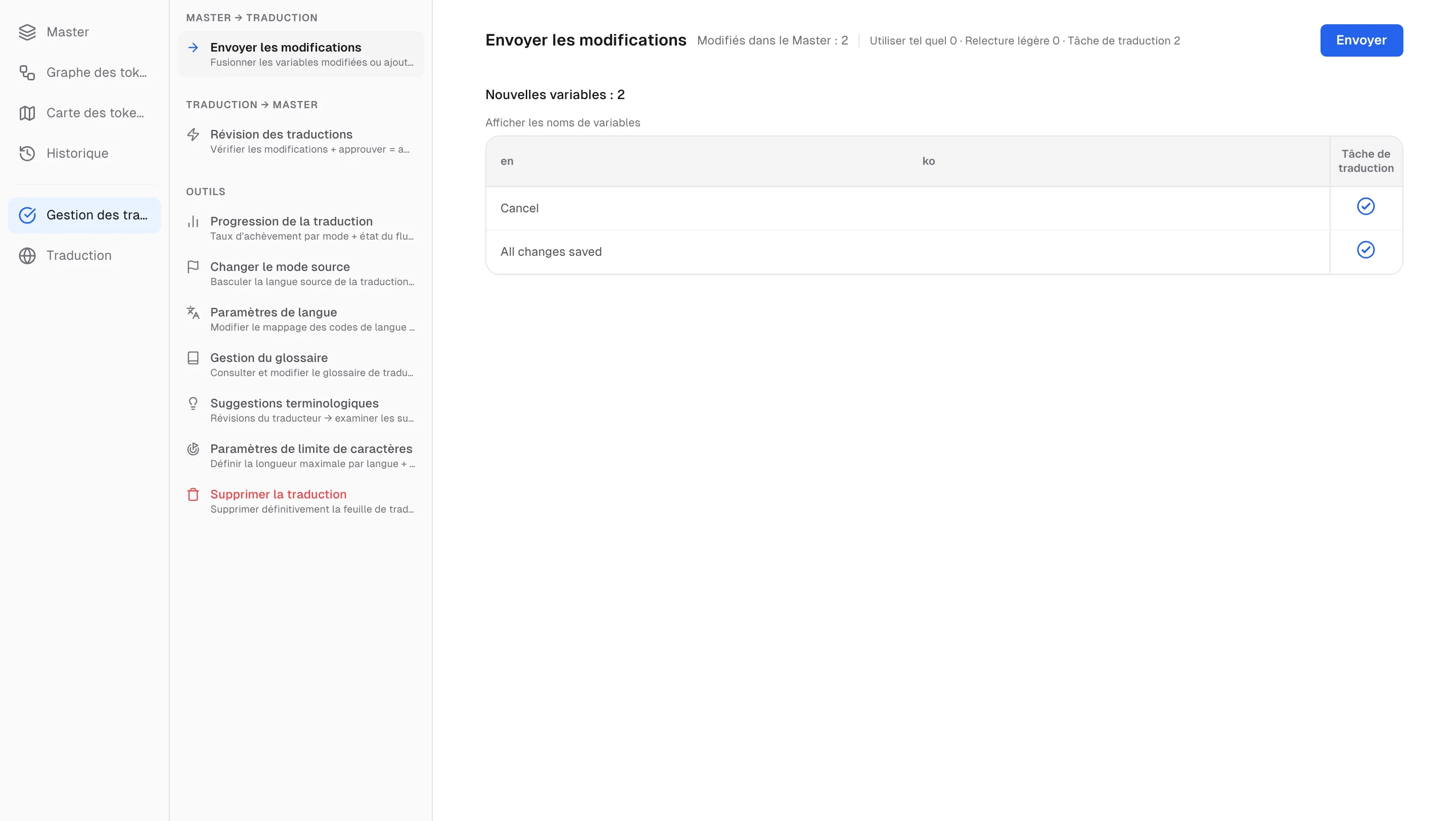Go to Historique in the sidebar
This screenshot has width=1456, height=821.
click(84, 154)
